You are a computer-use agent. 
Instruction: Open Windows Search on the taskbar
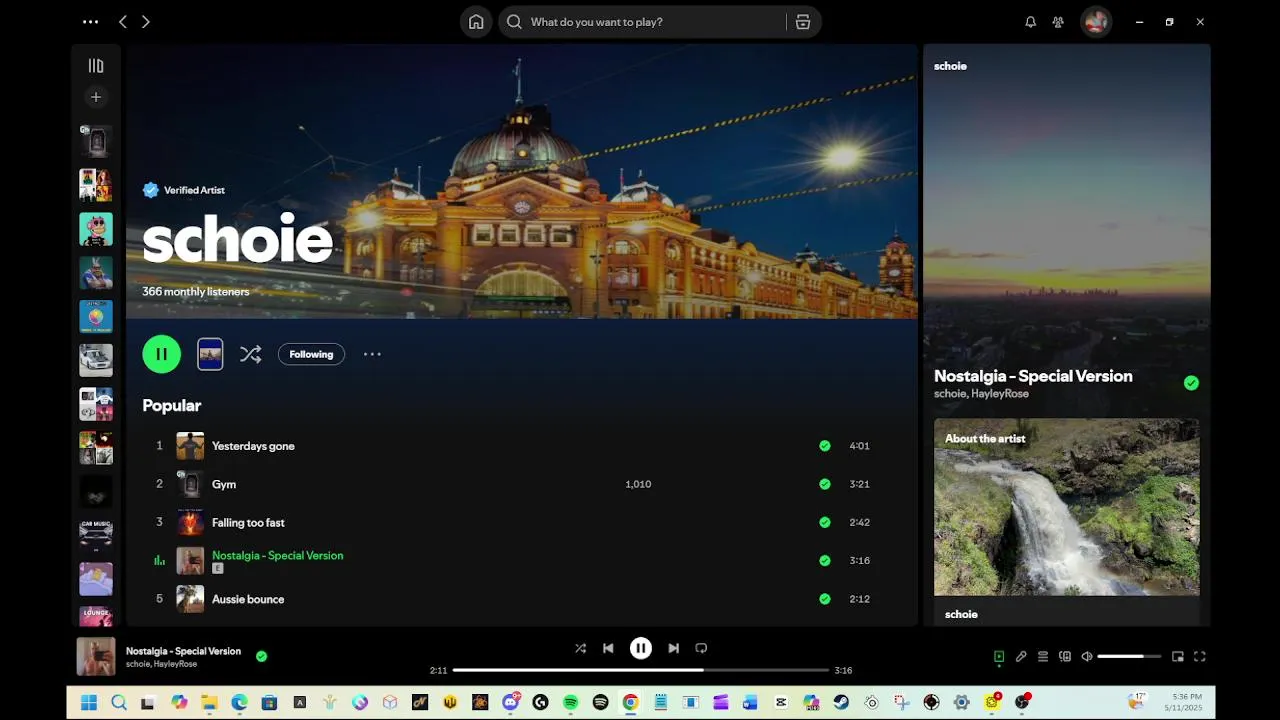(x=119, y=702)
